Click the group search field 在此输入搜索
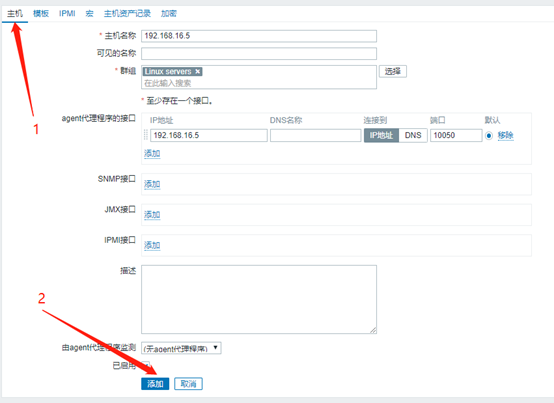 pyautogui.click(x=259, y=83)
